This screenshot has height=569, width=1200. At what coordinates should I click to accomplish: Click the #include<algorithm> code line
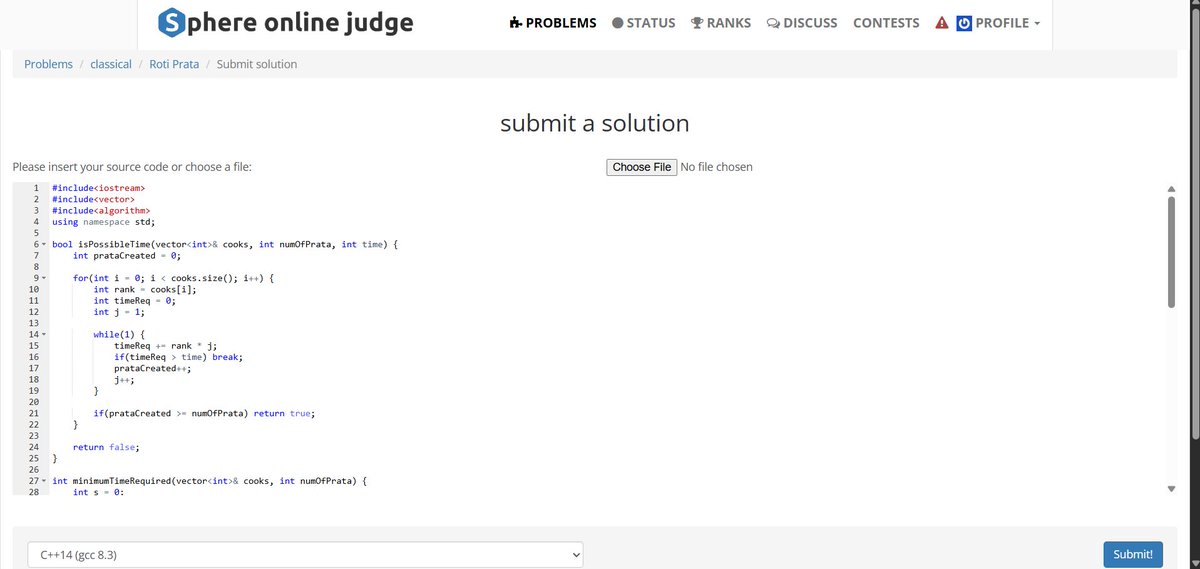click(x=101, y=210)
